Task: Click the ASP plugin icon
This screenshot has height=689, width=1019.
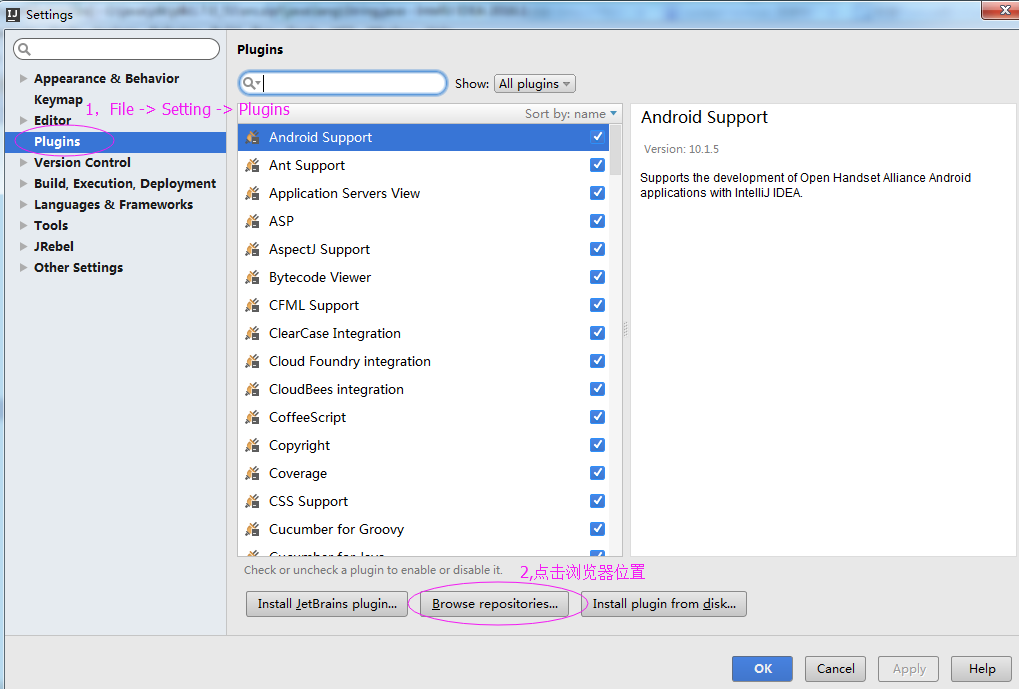Action: [252, 221]
